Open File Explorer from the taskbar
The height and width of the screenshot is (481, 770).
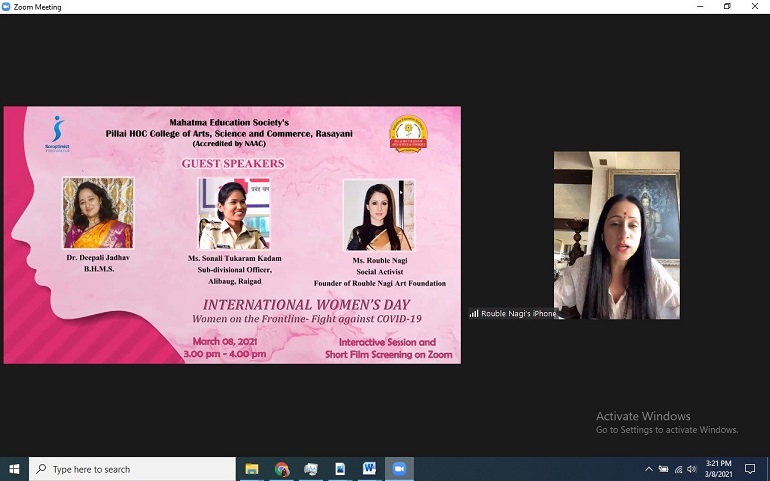pyautogui.click(x=252, y=469)
